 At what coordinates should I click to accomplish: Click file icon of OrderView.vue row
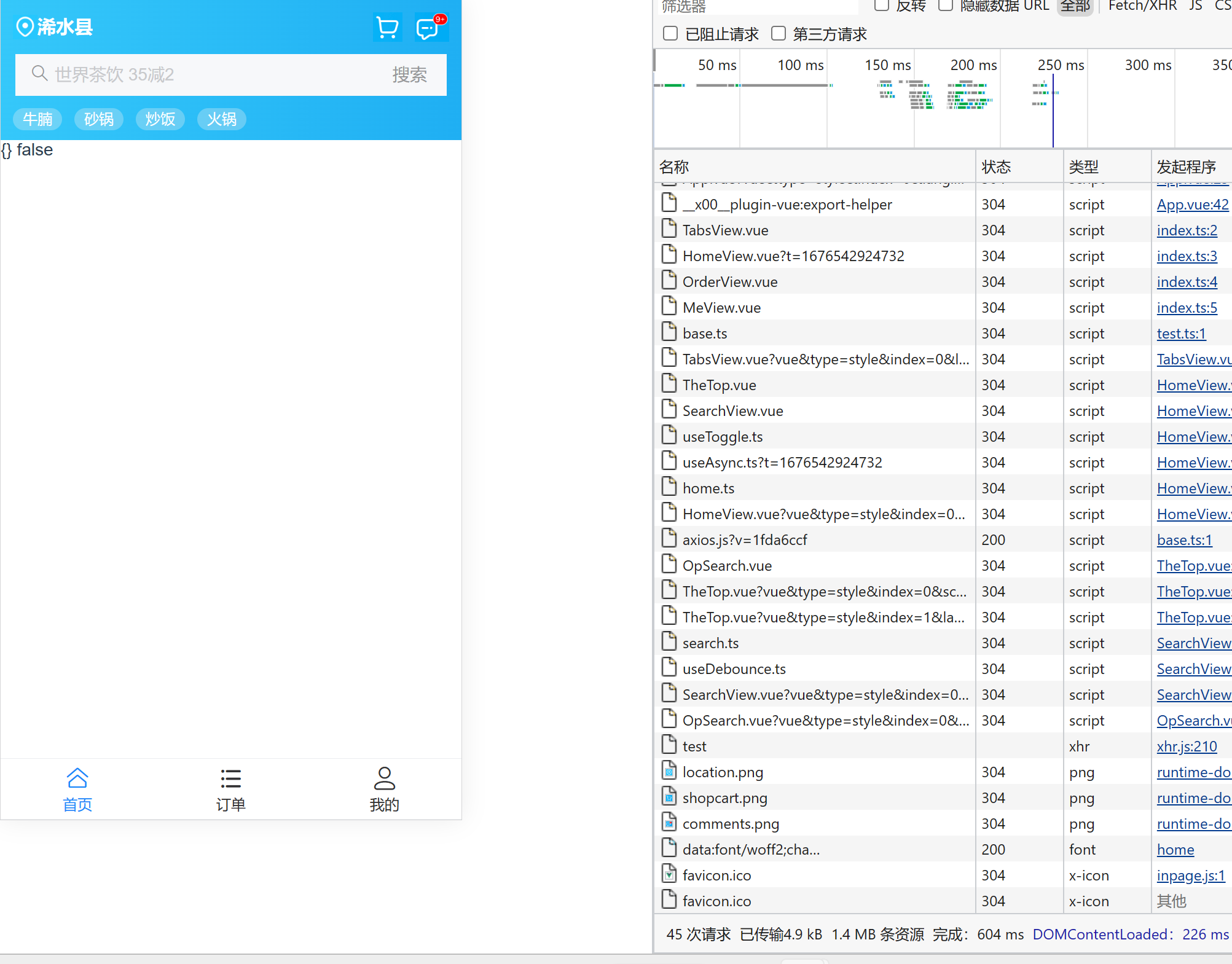point(669,280)
